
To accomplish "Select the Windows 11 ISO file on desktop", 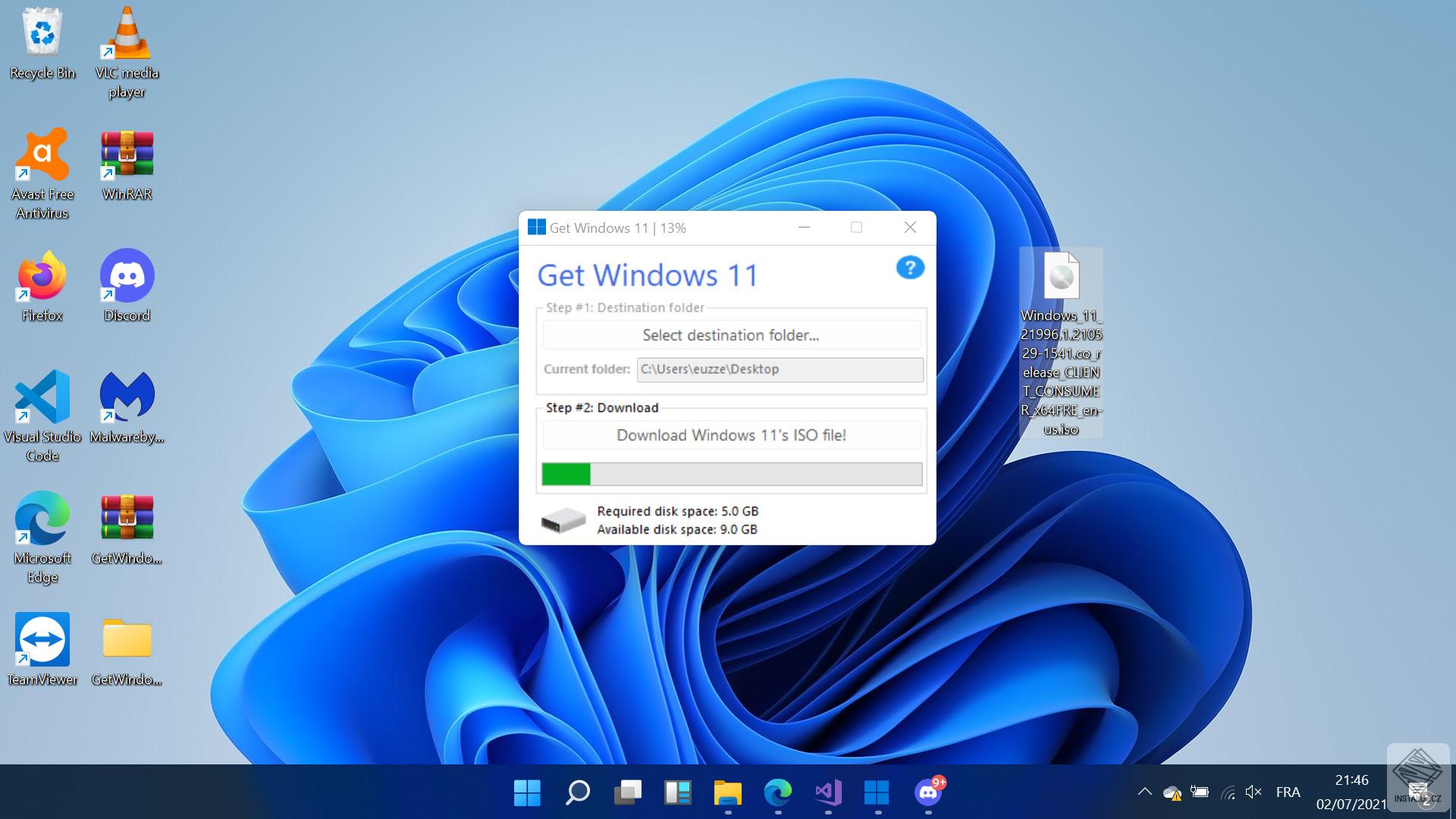I will tap(1061, 343).
